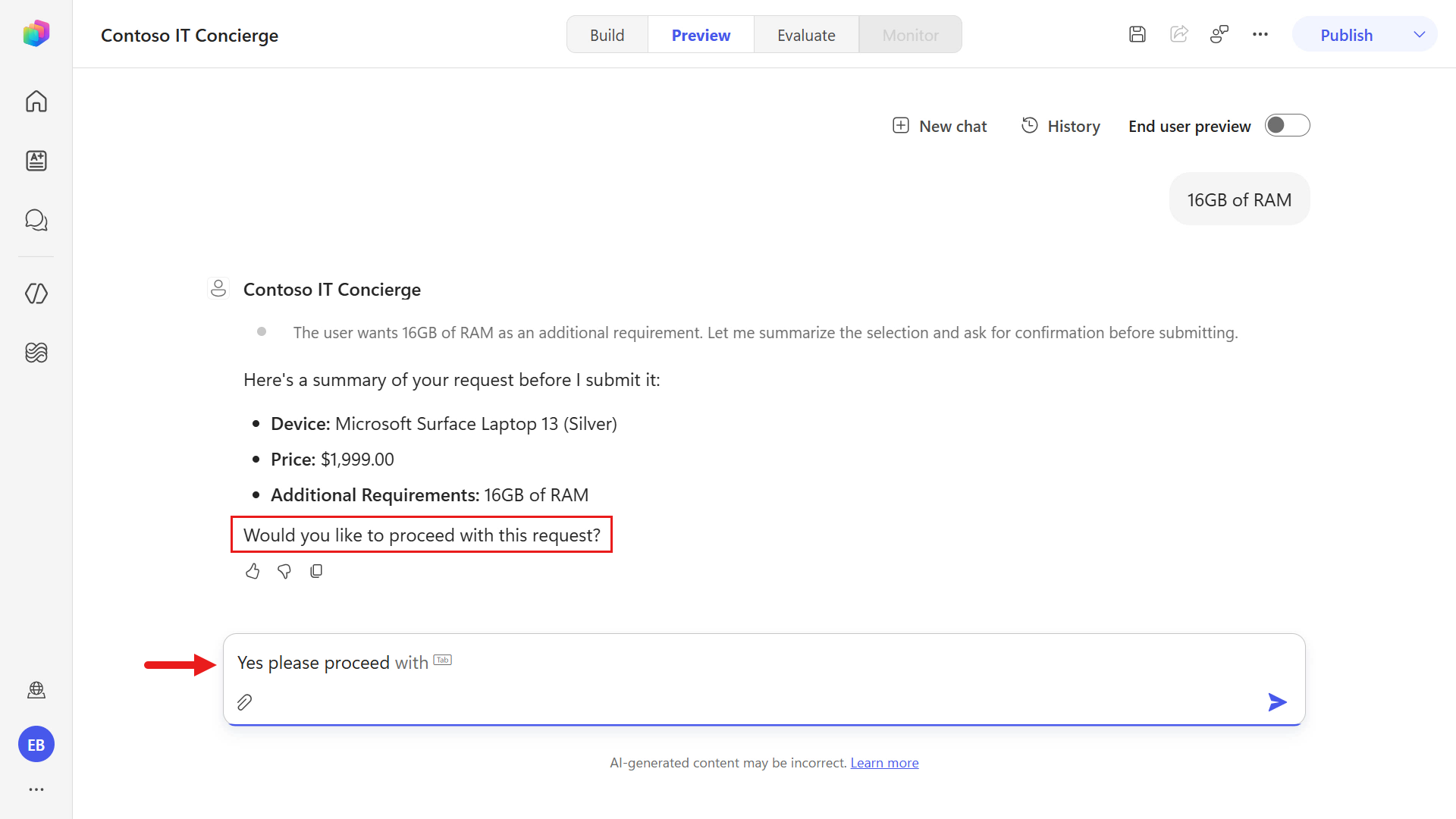The height and width of the screenshot is (819, 1456).
Task: Open the top toolbar more options ellipsis
Action: coord(1260,34)
